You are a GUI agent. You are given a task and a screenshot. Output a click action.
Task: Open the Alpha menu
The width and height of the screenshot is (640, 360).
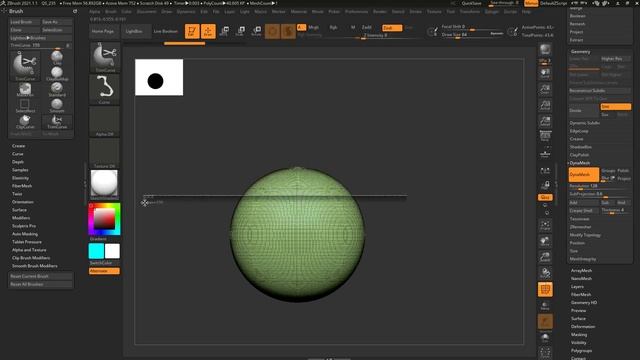point(95,12)
